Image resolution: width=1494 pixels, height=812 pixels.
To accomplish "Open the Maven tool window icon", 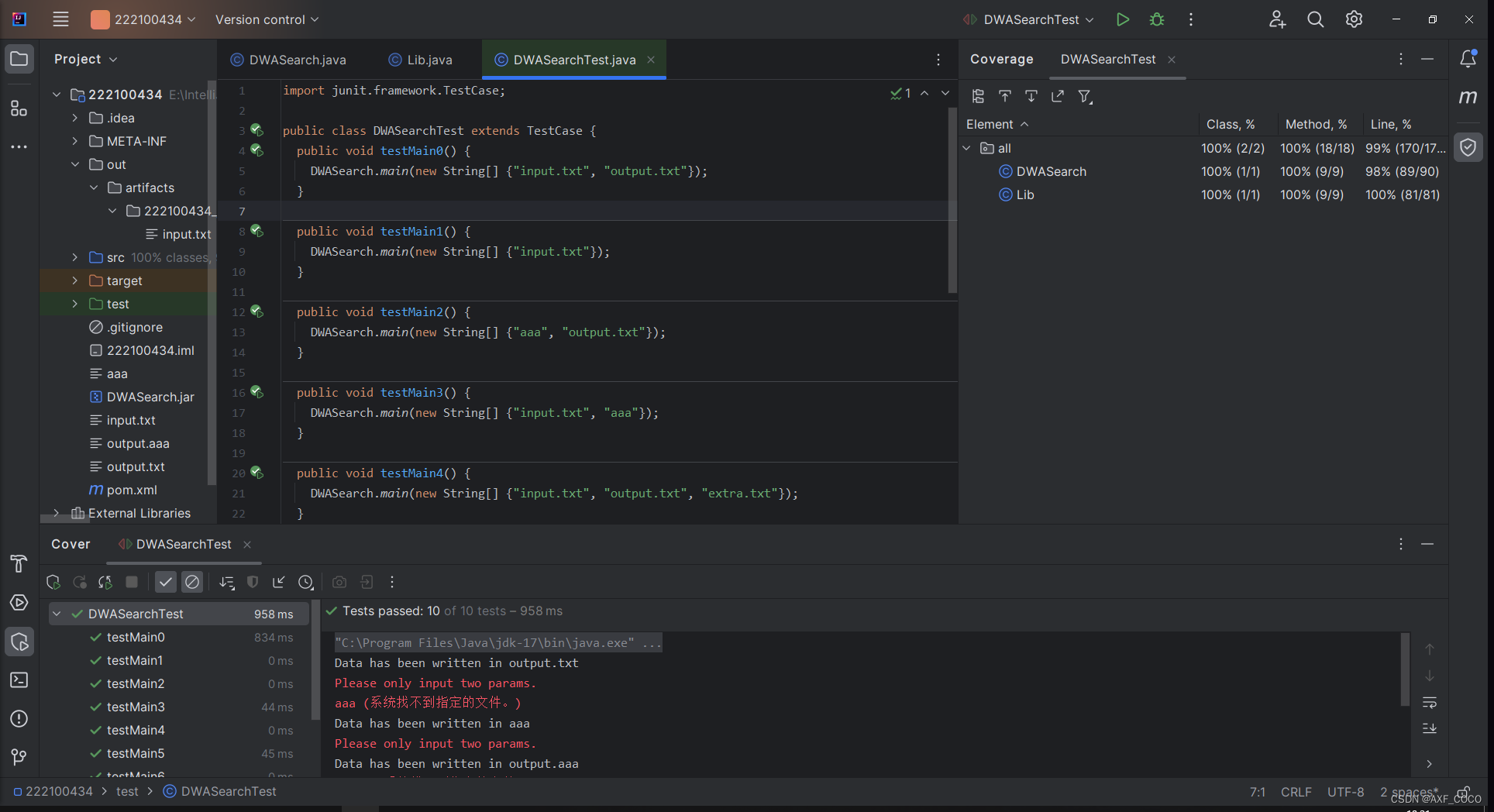I will [x=1468, y=97].
